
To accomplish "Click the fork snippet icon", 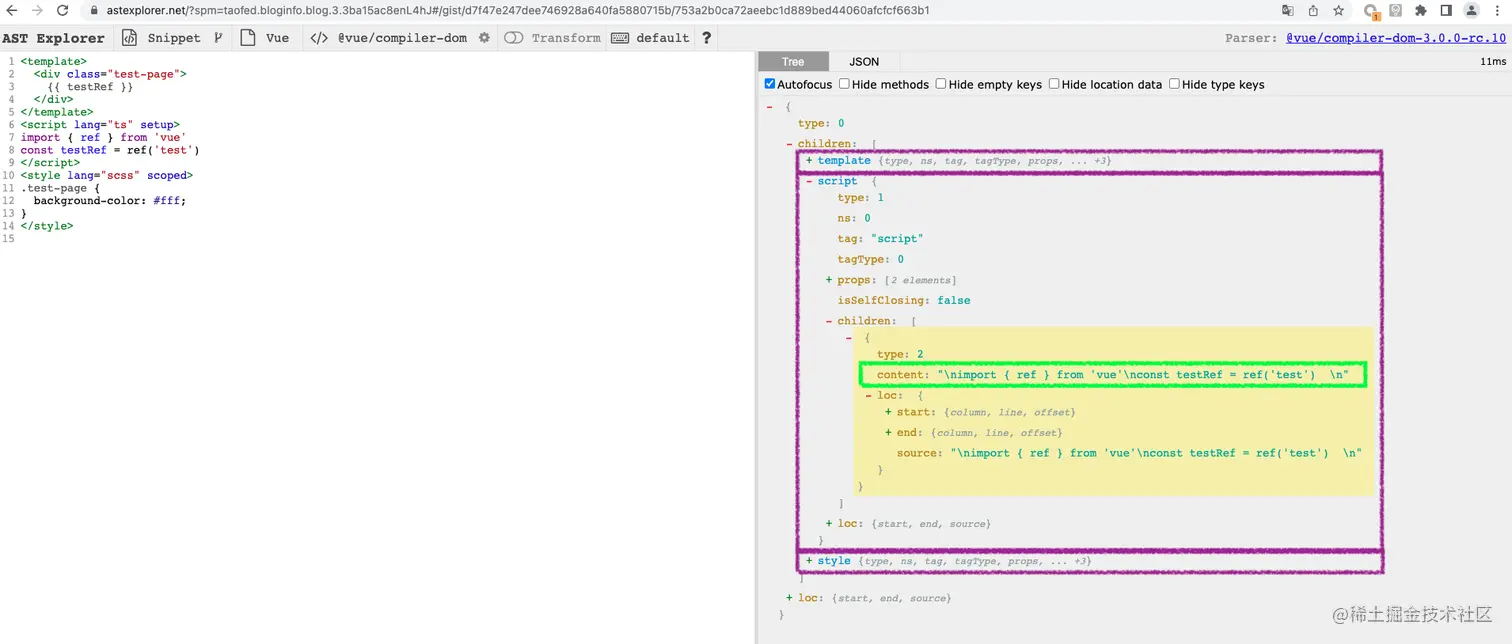I will pos(219,38).
